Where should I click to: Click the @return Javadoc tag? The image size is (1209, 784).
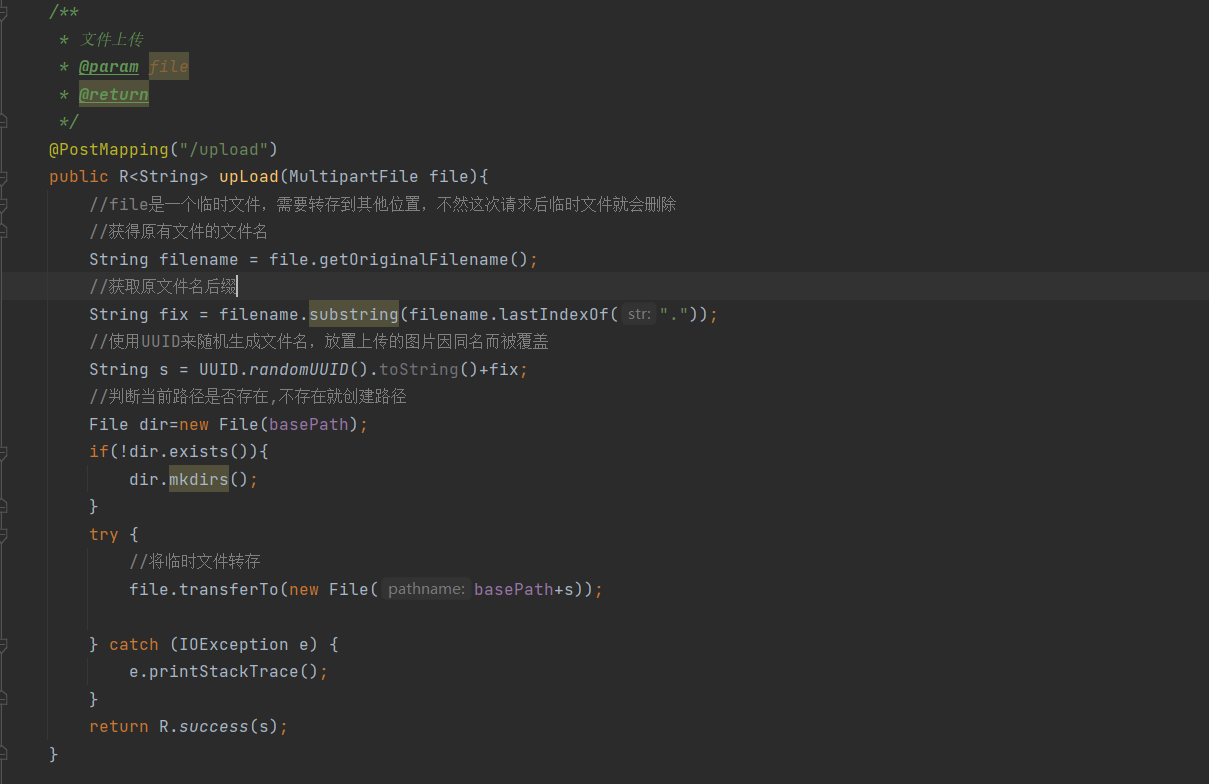pos(114,94)
